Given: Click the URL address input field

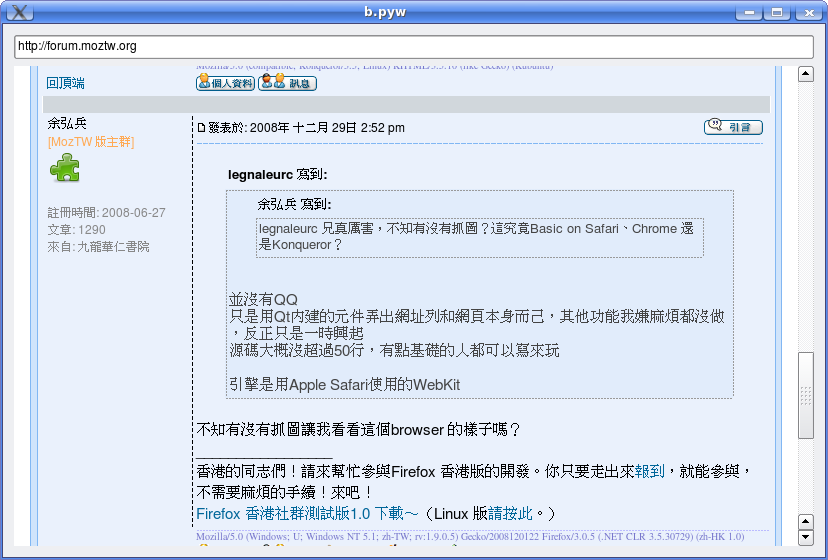Looking at the screenshot, I should (x=413, y=46).
